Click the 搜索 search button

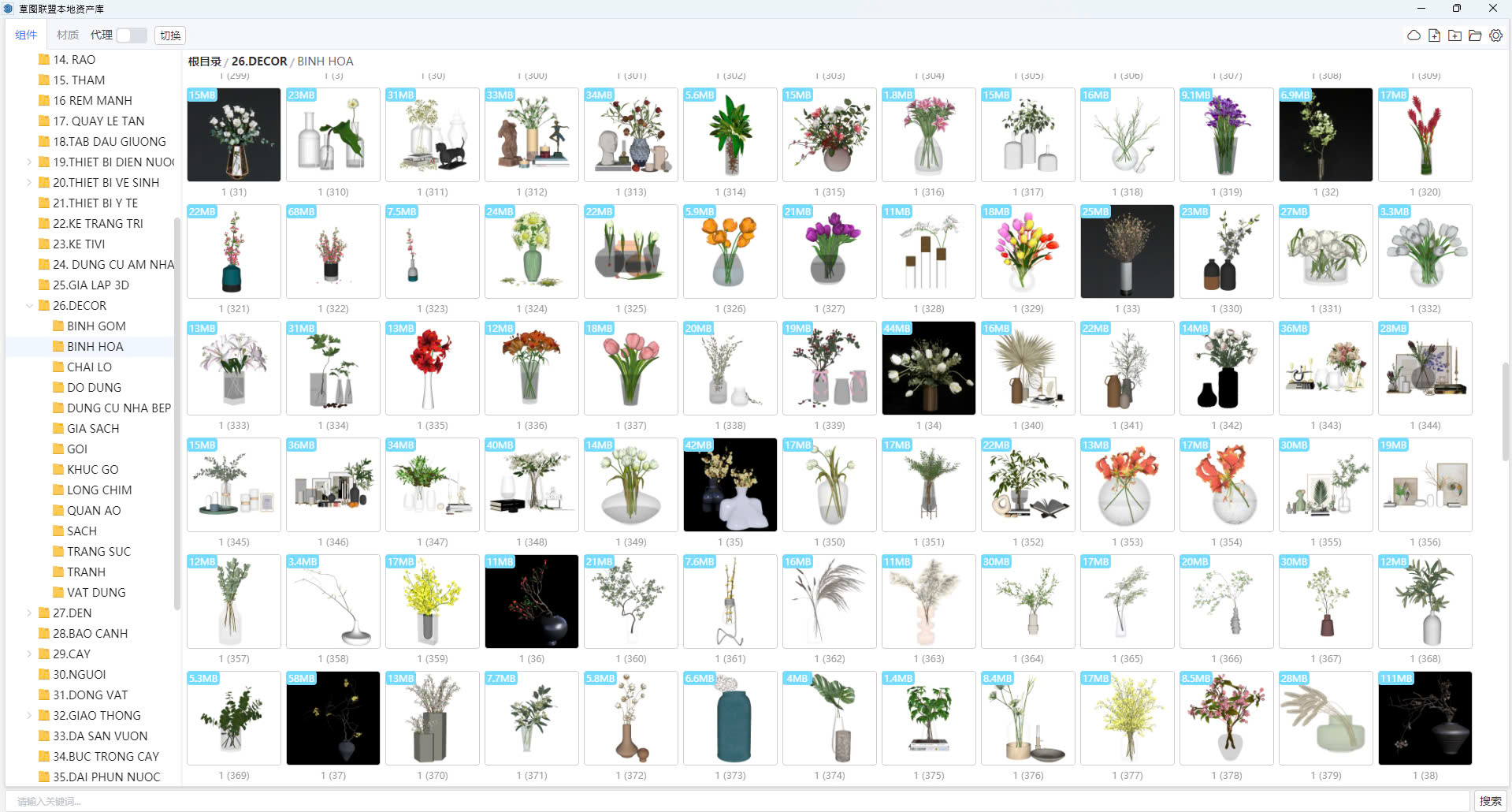tap(1490, 801)
